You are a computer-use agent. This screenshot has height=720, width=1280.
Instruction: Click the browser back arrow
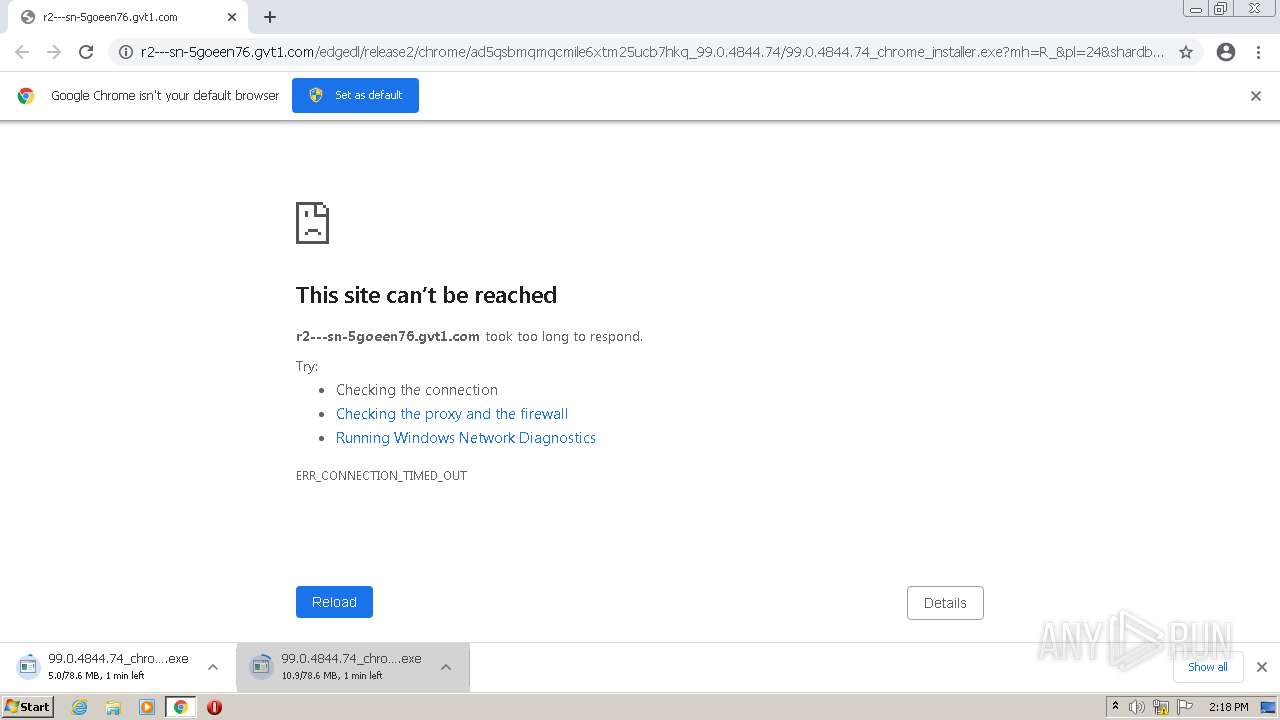(22, 52)
